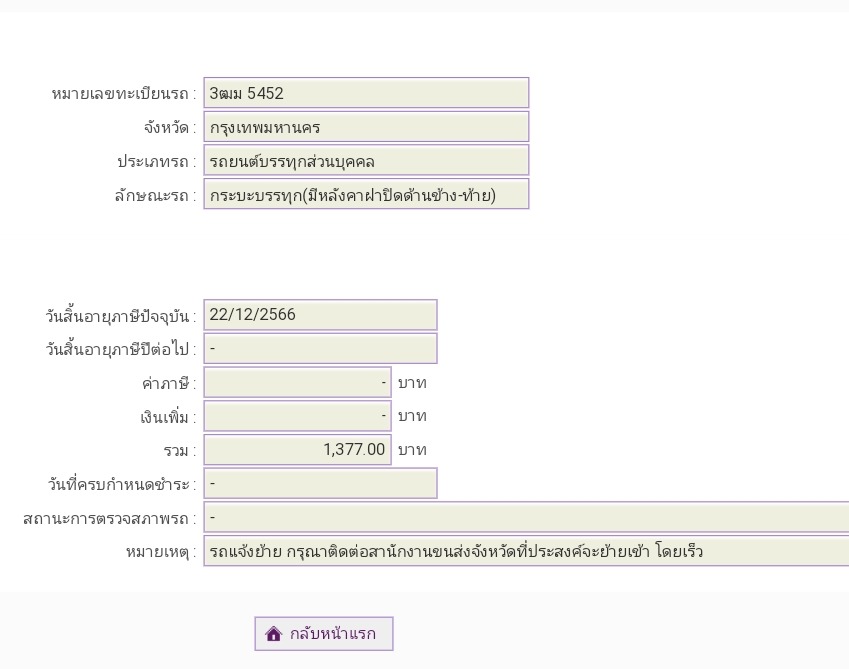849x669 pixels.
Task: Click the remark field รถแจ้งย้าย
Action: click(526, 551)
